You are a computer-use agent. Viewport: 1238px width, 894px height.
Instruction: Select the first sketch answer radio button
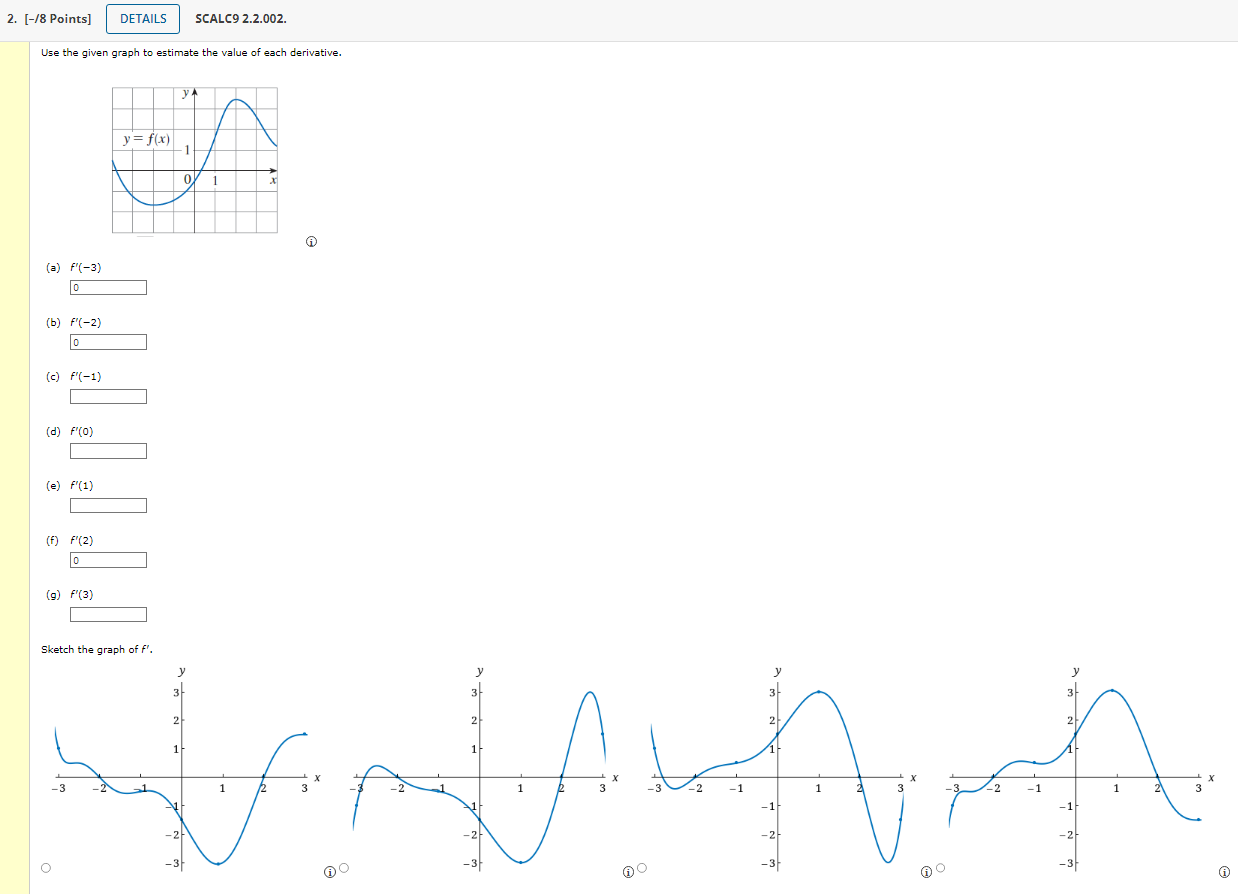47,868
